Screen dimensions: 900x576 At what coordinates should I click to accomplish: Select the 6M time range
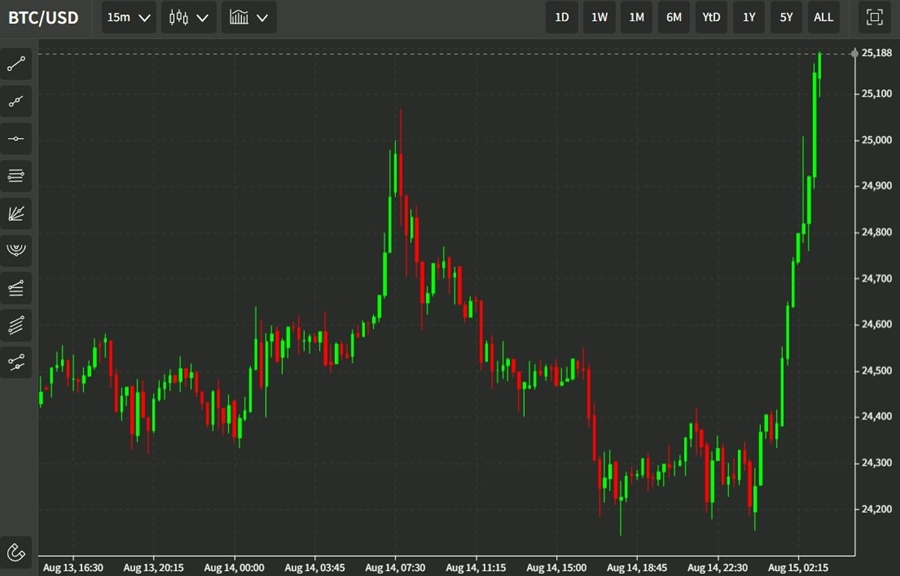tap(674, 17)
